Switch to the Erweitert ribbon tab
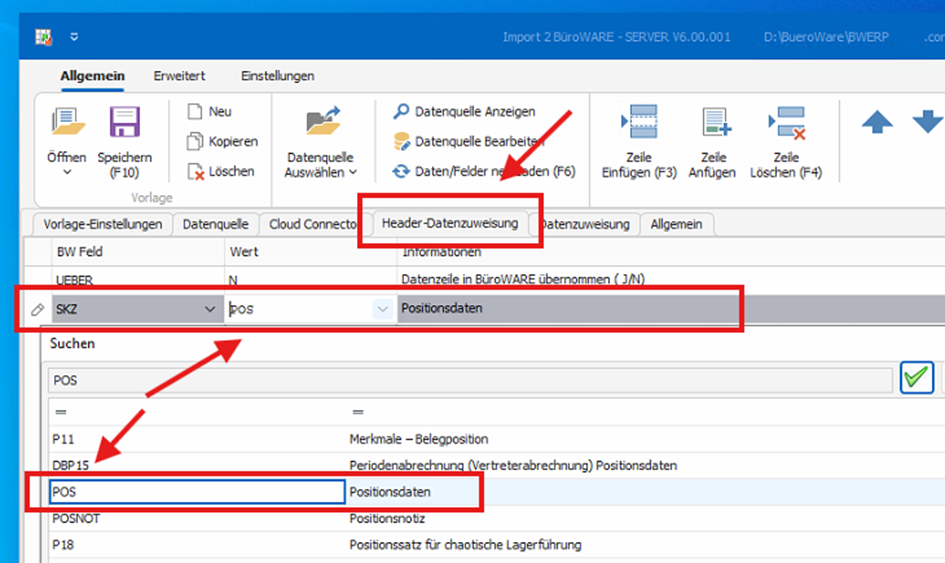945x563 pixels. click(179, 76)
